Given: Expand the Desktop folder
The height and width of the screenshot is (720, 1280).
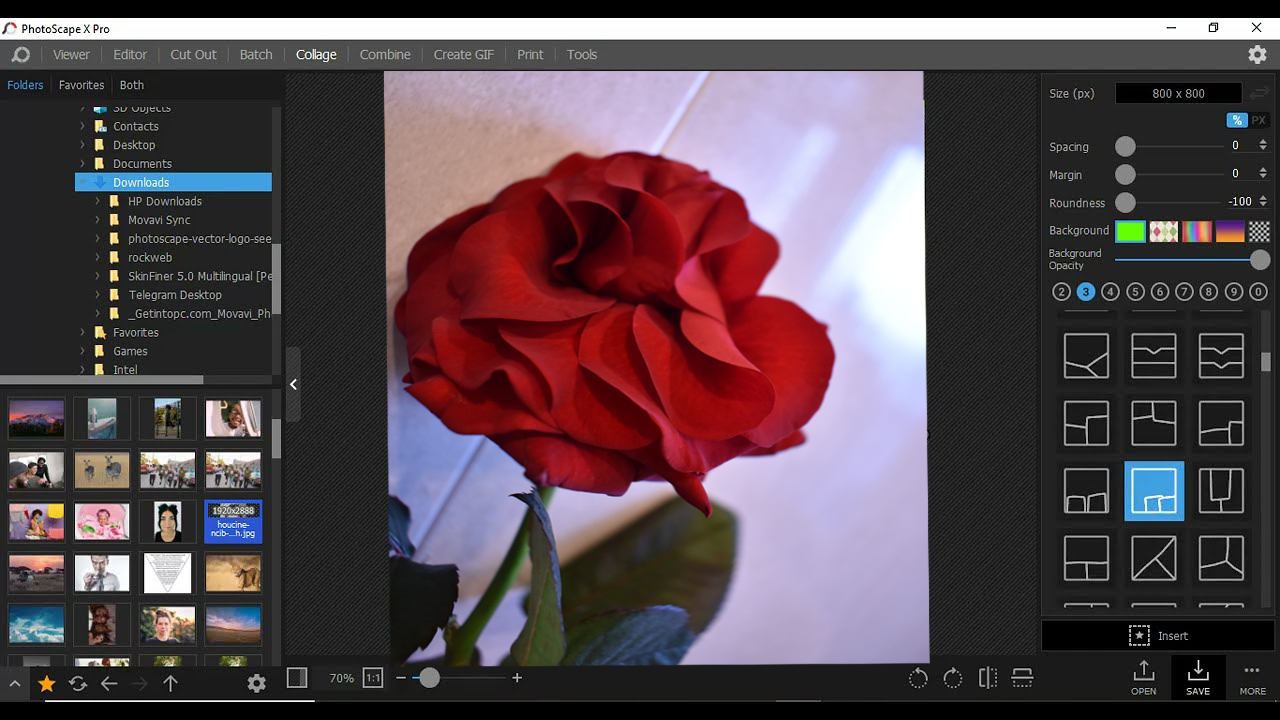Looking at the screenshot, I should click(83, 145).
